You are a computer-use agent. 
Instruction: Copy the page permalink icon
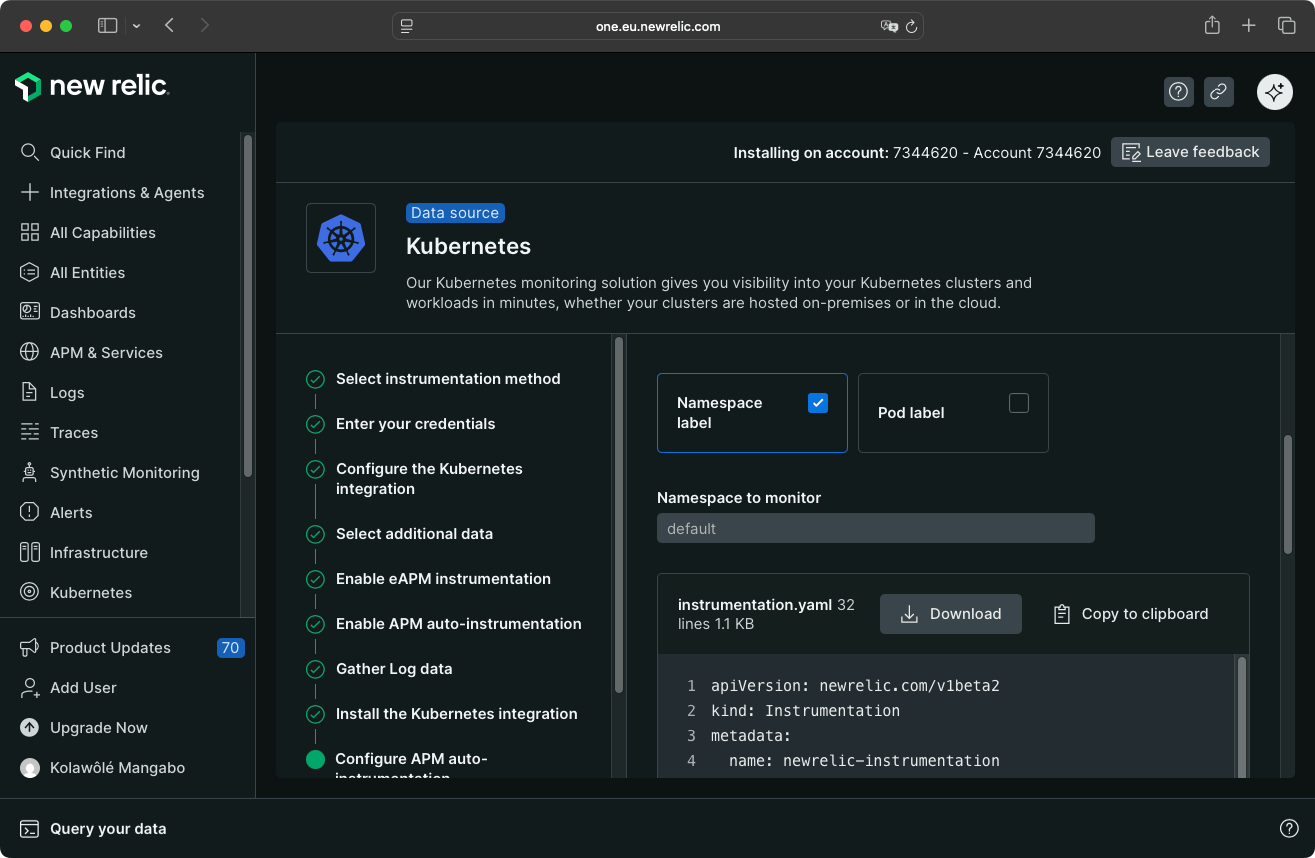tap(1218, 91)
